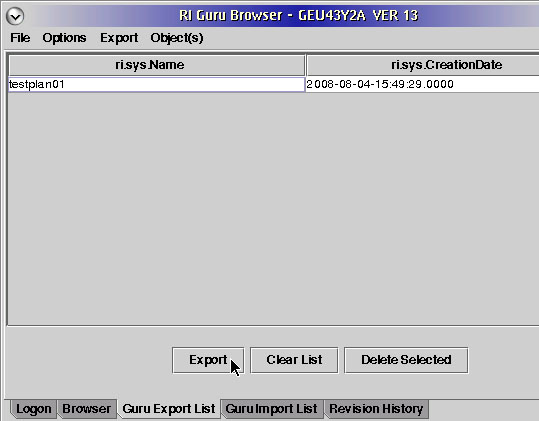
Task: Select the 2008-08-04 creation date cell
Action: click(422, 85)
